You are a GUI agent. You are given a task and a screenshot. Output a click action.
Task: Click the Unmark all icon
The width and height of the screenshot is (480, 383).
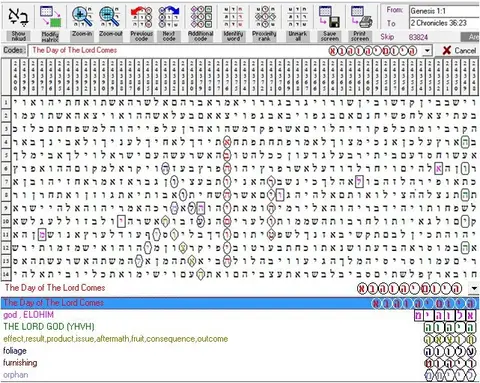pos(298,17)
